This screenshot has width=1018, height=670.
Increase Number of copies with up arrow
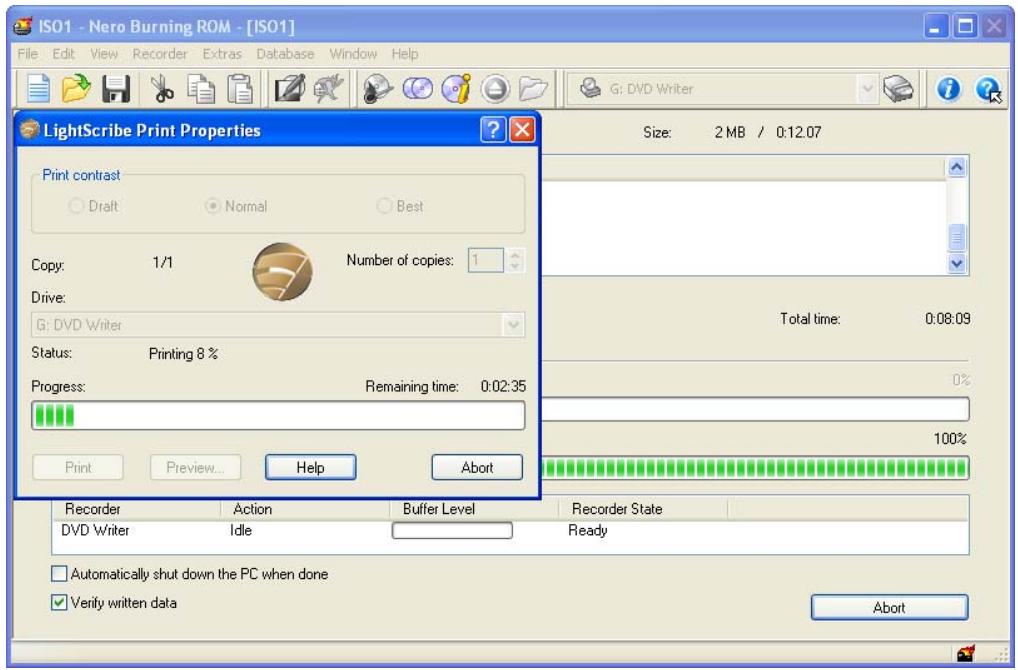515,254
